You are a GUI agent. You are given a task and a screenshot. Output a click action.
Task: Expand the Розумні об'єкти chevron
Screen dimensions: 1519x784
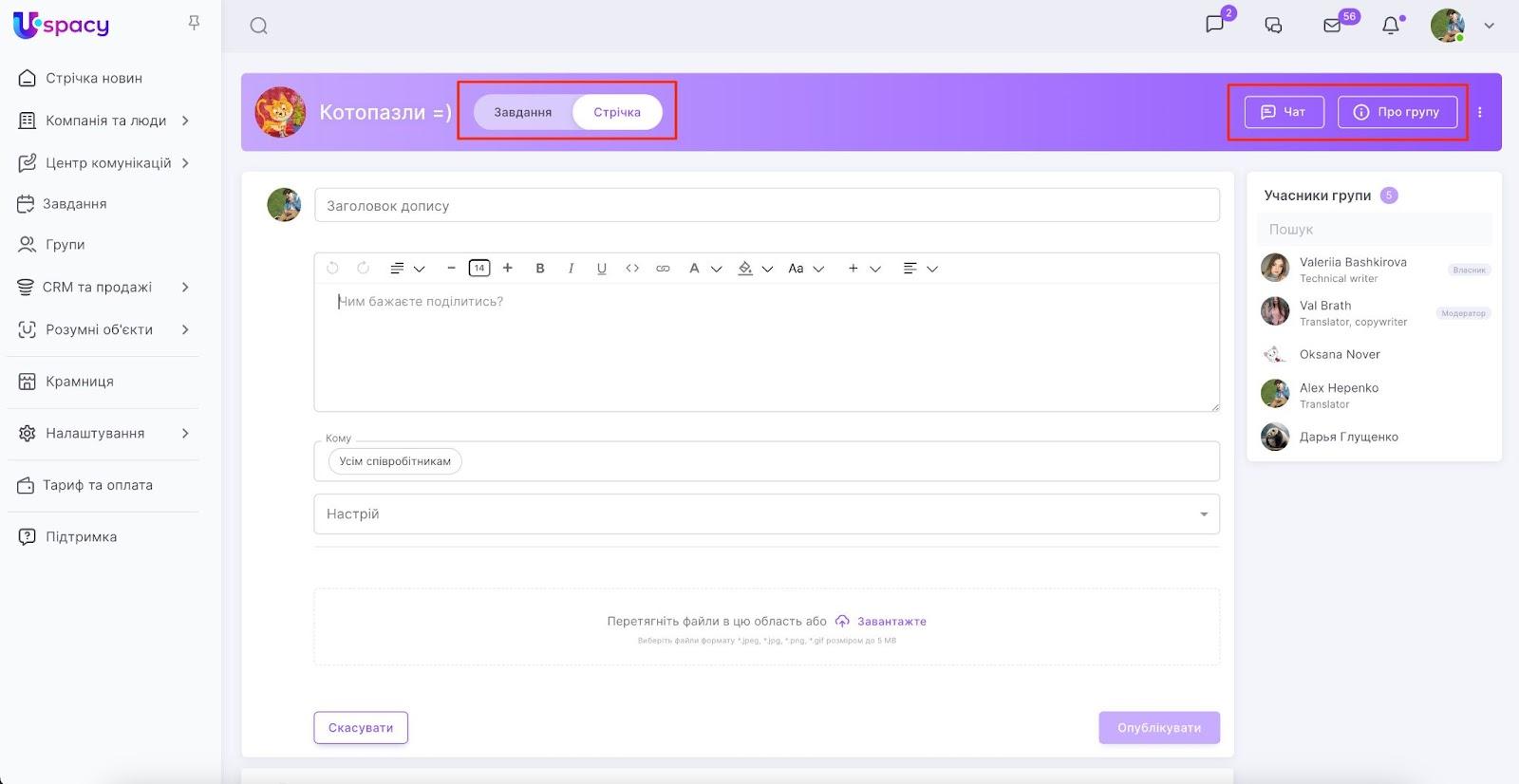185,329
